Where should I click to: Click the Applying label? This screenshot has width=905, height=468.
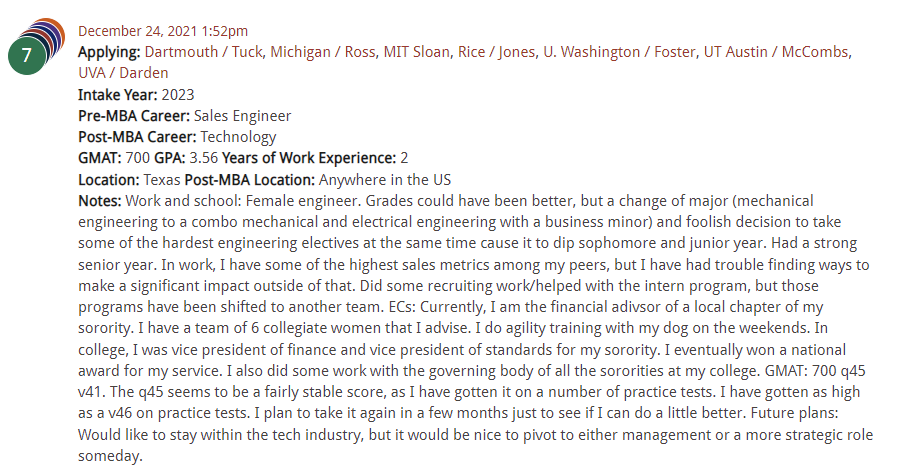pos(109,52)
